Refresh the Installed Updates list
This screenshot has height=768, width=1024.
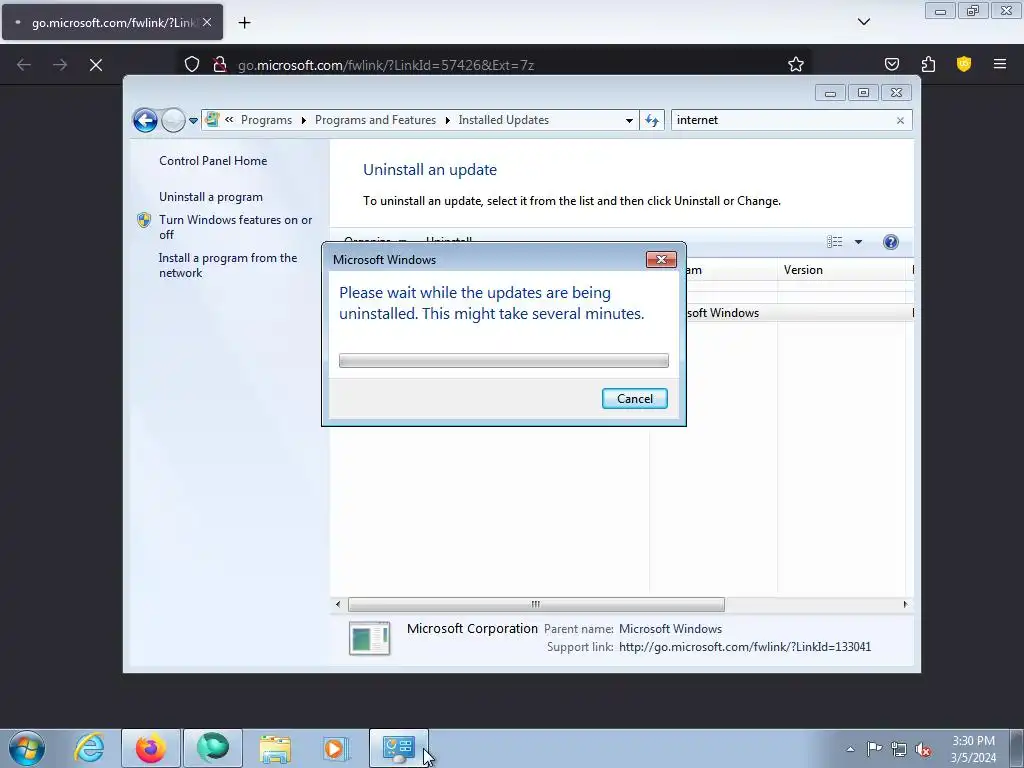click(x=652, y=120)
